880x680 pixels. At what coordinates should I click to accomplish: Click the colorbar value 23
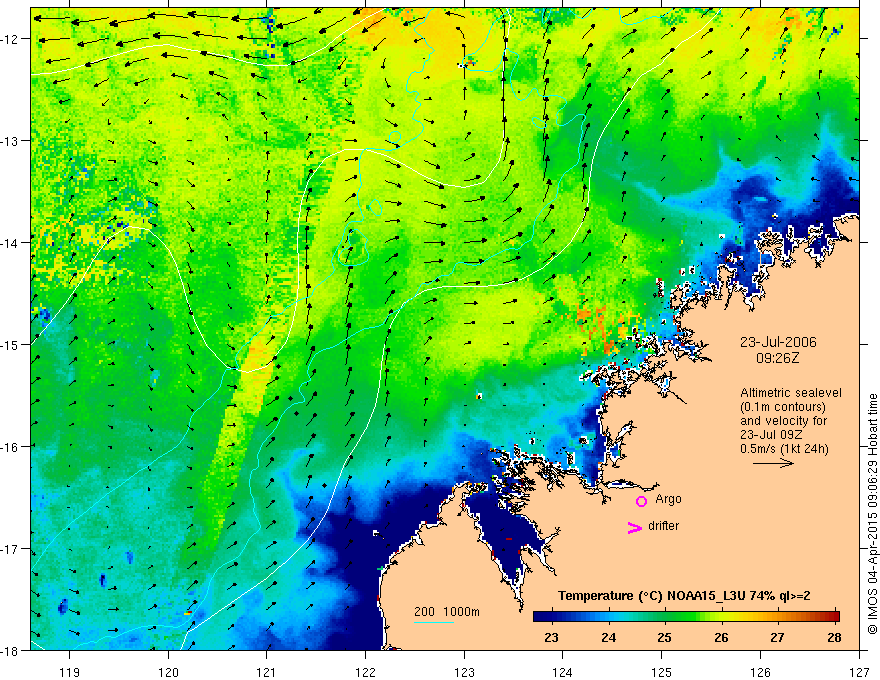552,637
